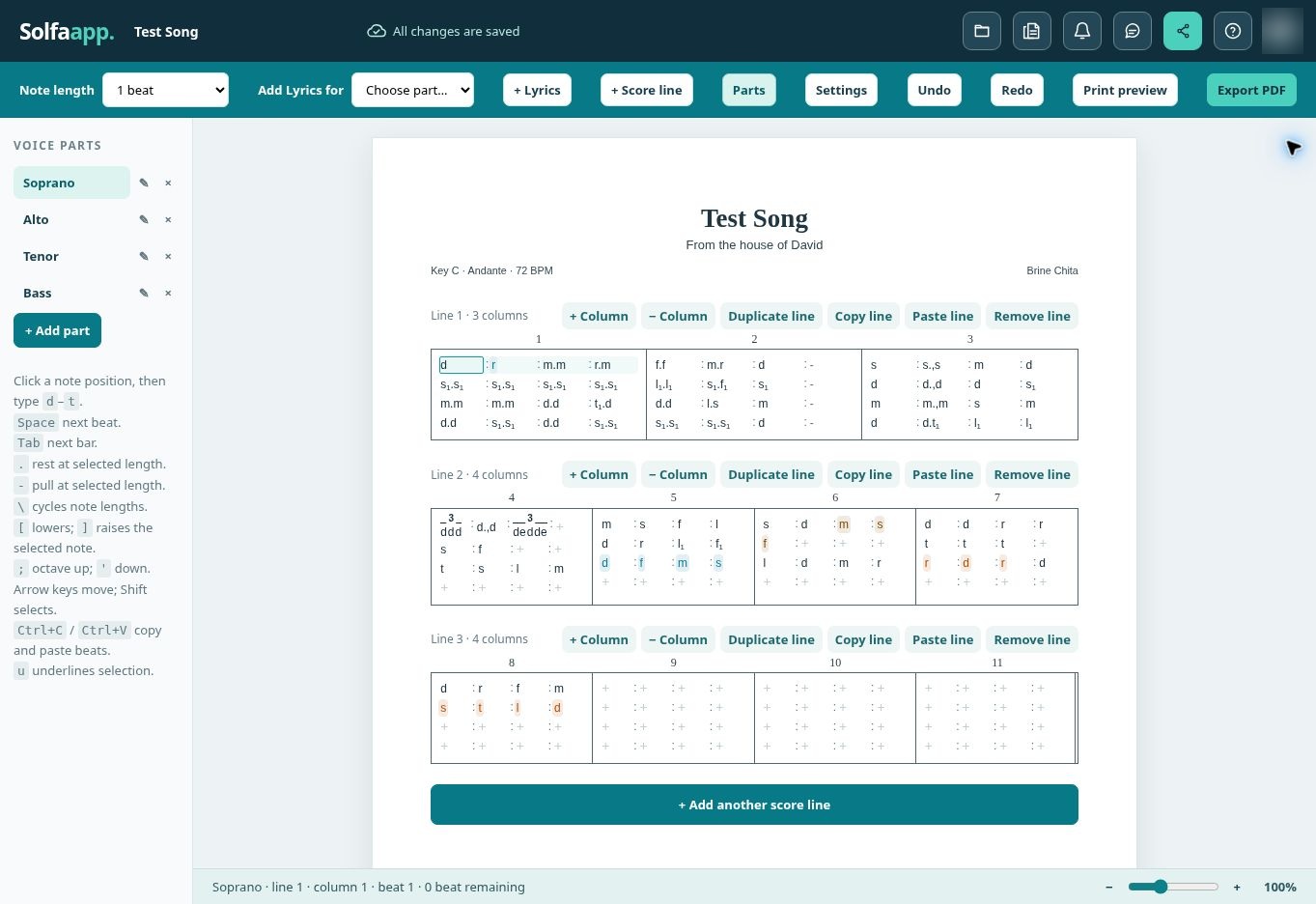Viewport: 1316px width, 904px height.
Task: Click Export PDF button
Action: pyautogui.click(x=1251, y=90)
